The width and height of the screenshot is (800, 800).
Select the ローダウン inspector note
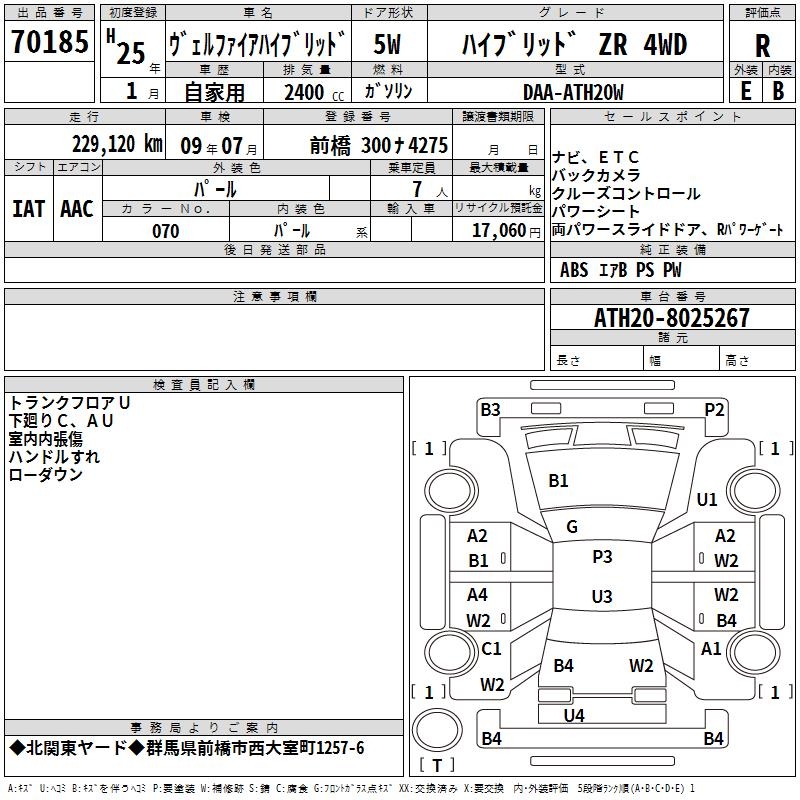pos(46,475)
